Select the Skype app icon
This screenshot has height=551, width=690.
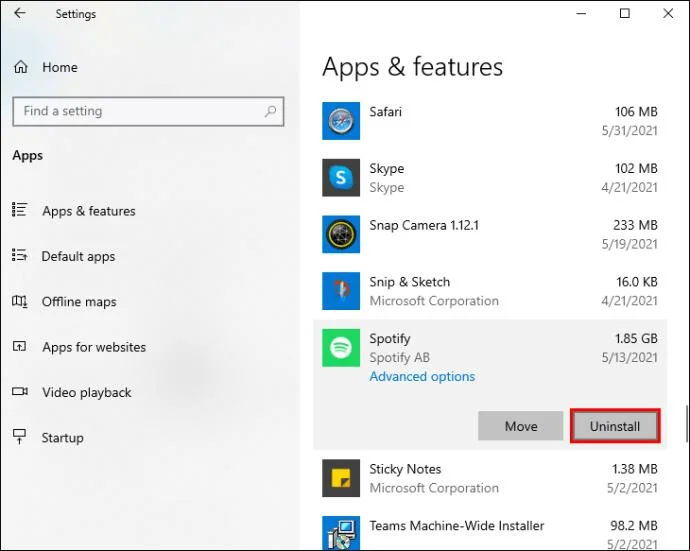(341, 178)
